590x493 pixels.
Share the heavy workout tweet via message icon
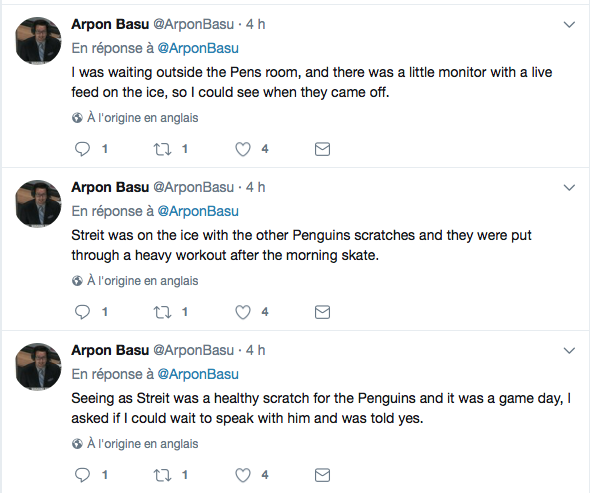coord(322,312)
